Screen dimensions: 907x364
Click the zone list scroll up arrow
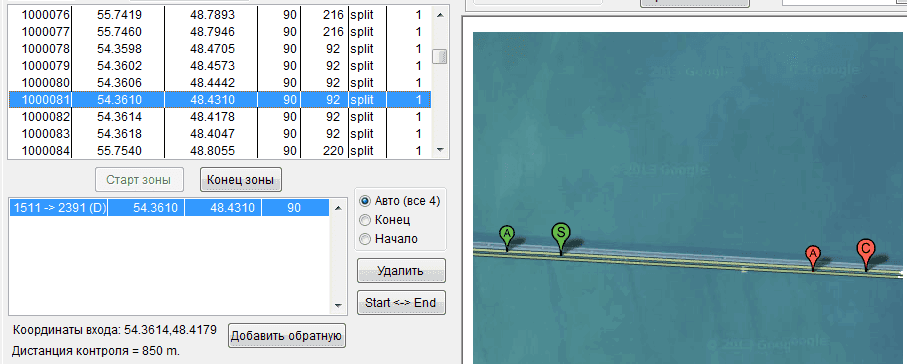(338, 205)
